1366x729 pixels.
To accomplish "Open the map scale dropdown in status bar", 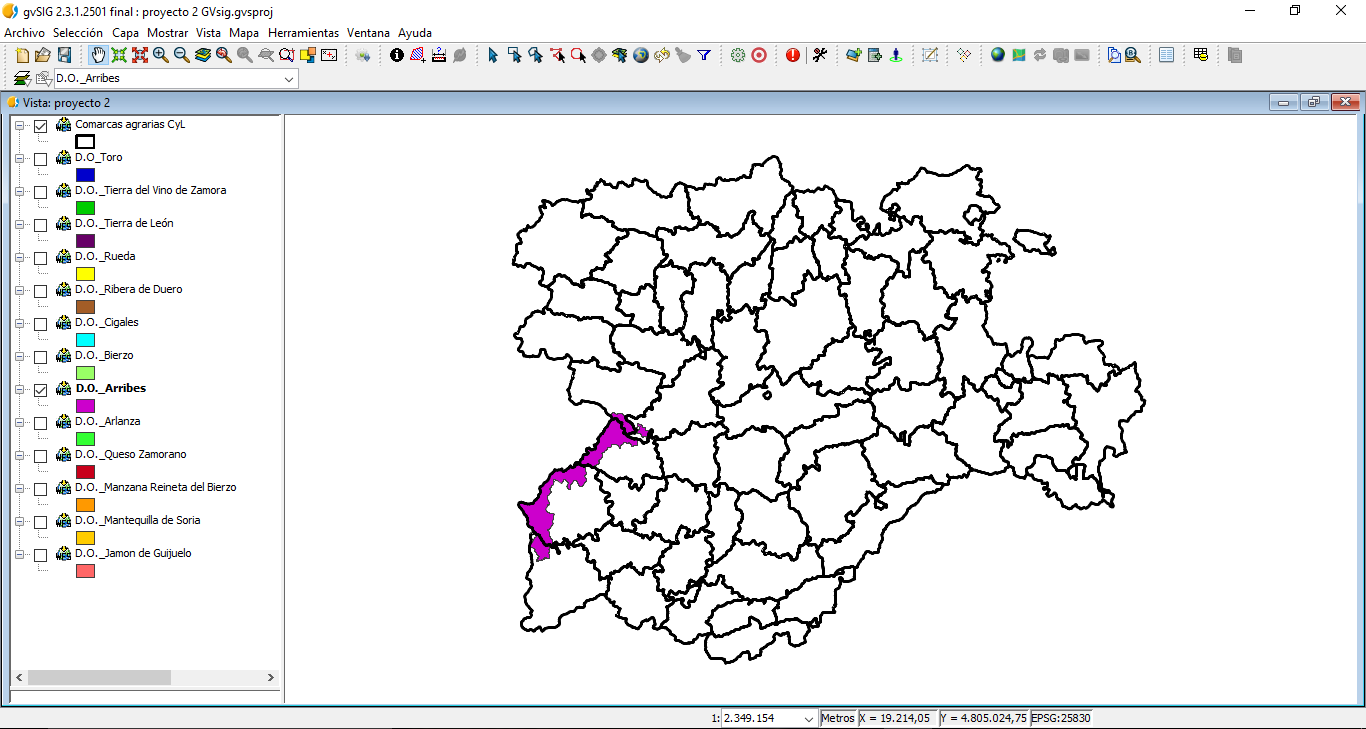I will pos(808,718).
